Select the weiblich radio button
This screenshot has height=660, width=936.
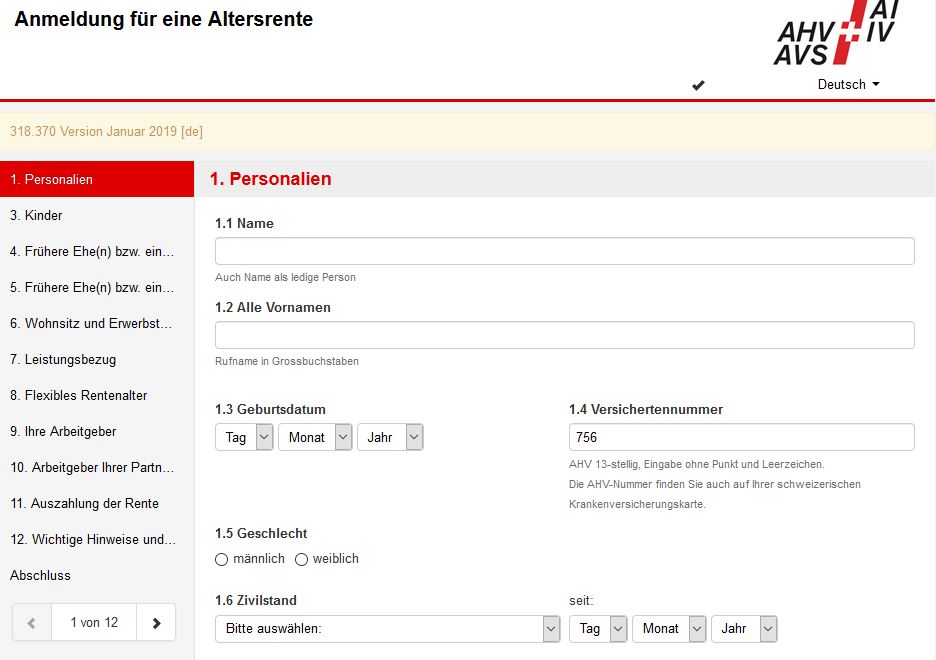pos(301,559)
